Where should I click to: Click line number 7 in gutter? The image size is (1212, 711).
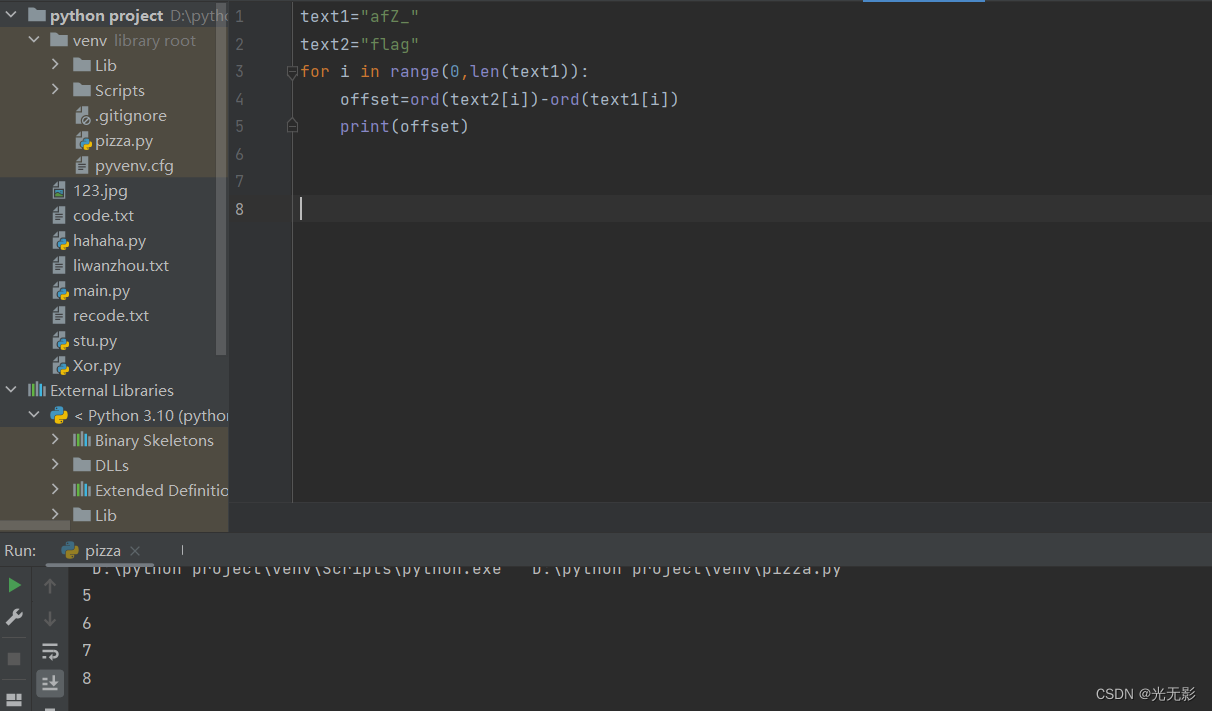tap(239, 181)
